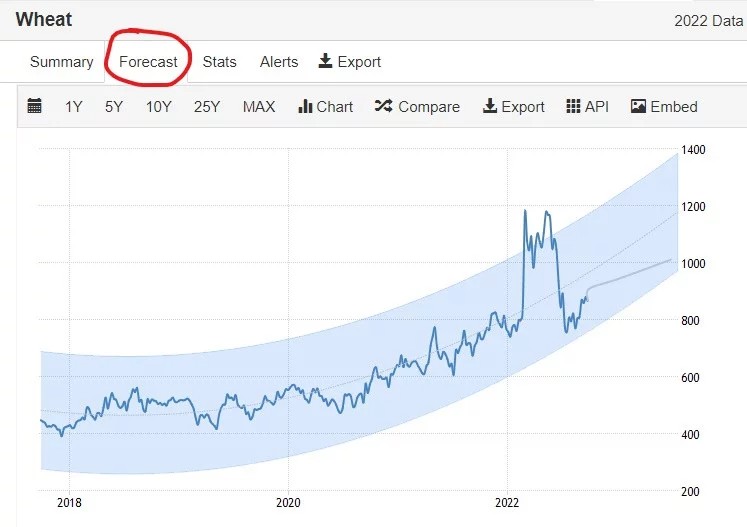Viewport: 747px width, 527px height.
Task: Show the 25Y price history
Action: pos(207,107)
